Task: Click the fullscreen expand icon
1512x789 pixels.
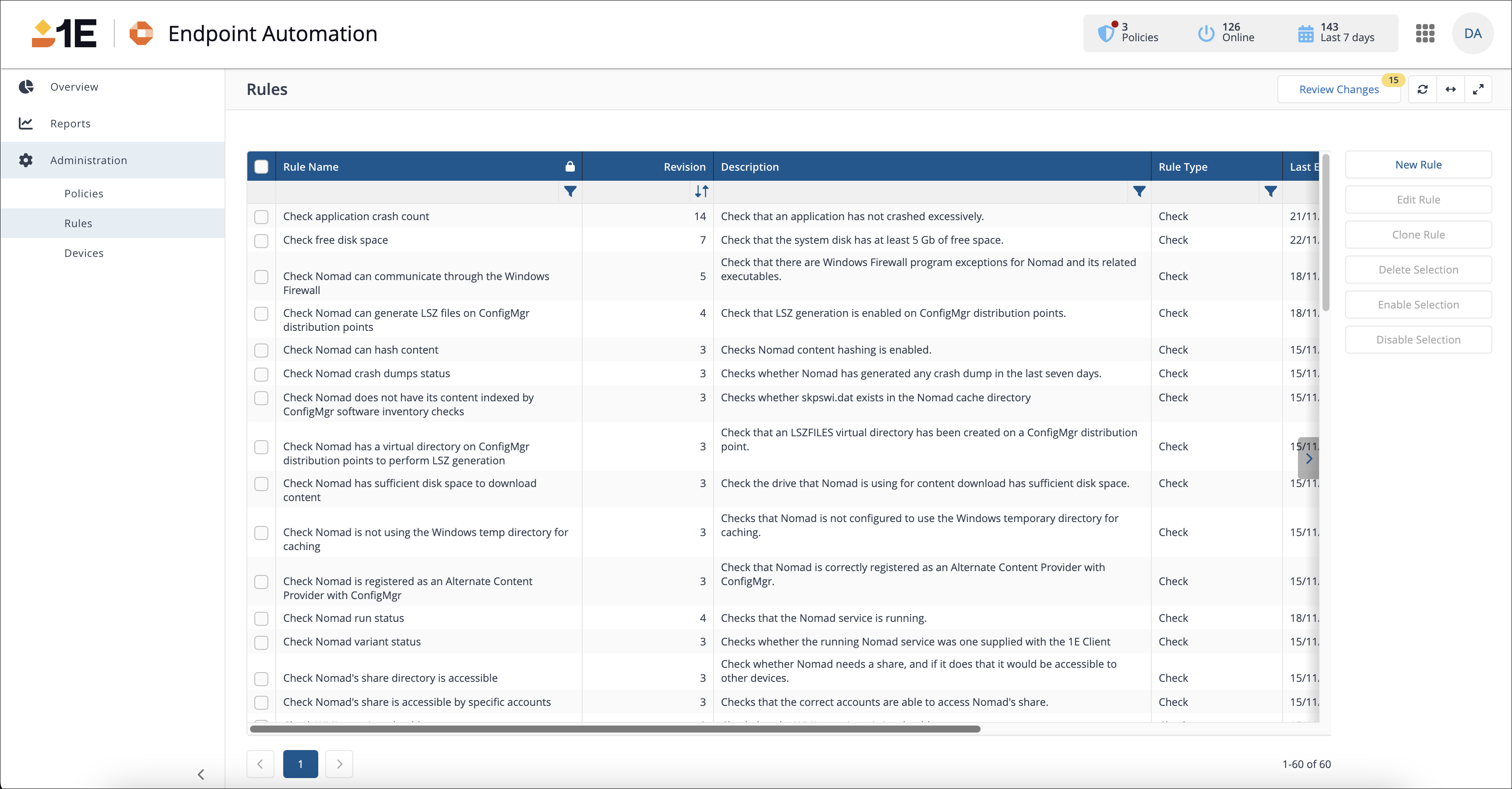Action: [1478, 89]
